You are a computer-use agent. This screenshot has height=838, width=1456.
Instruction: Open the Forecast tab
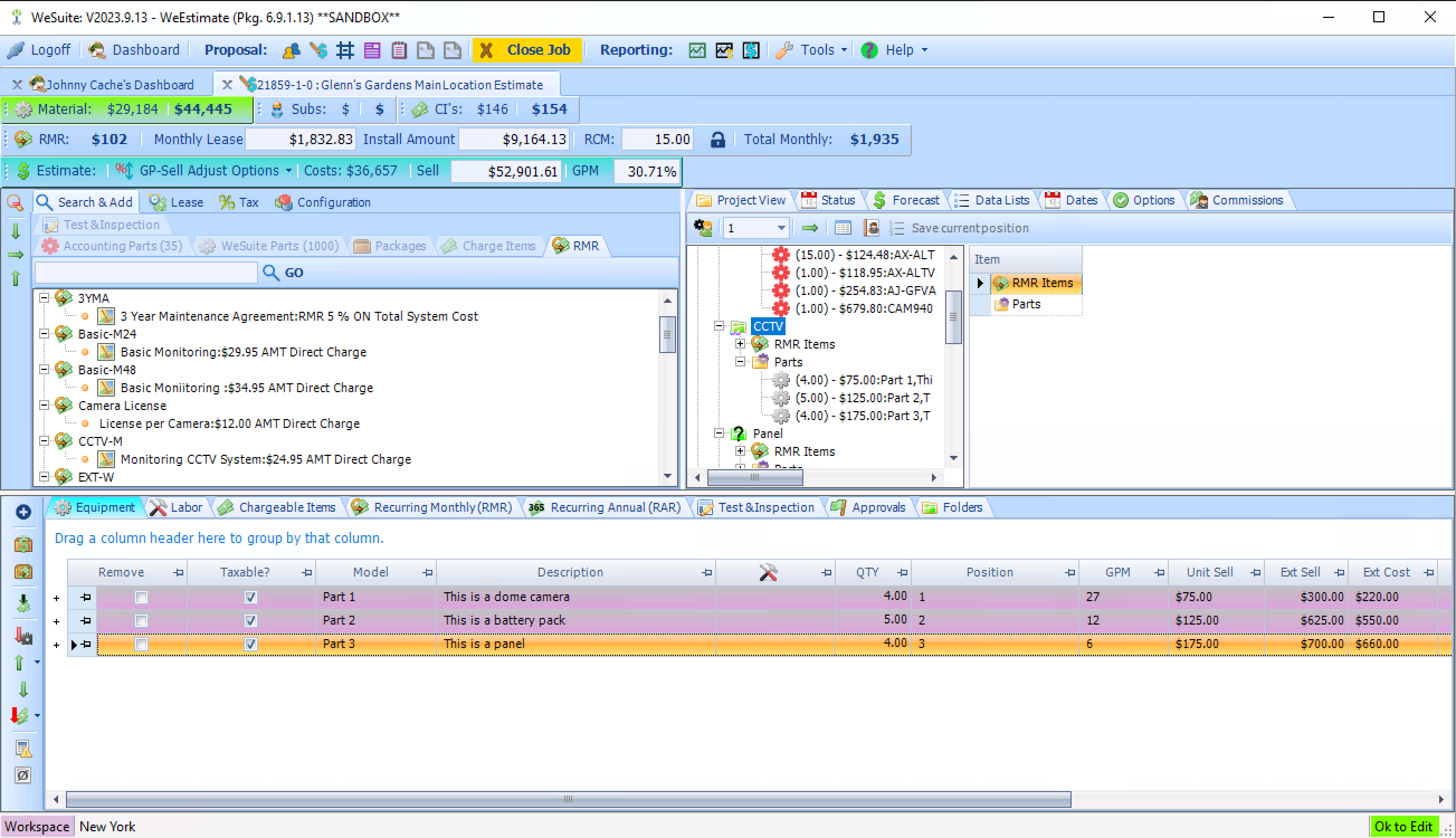[906, 201]
